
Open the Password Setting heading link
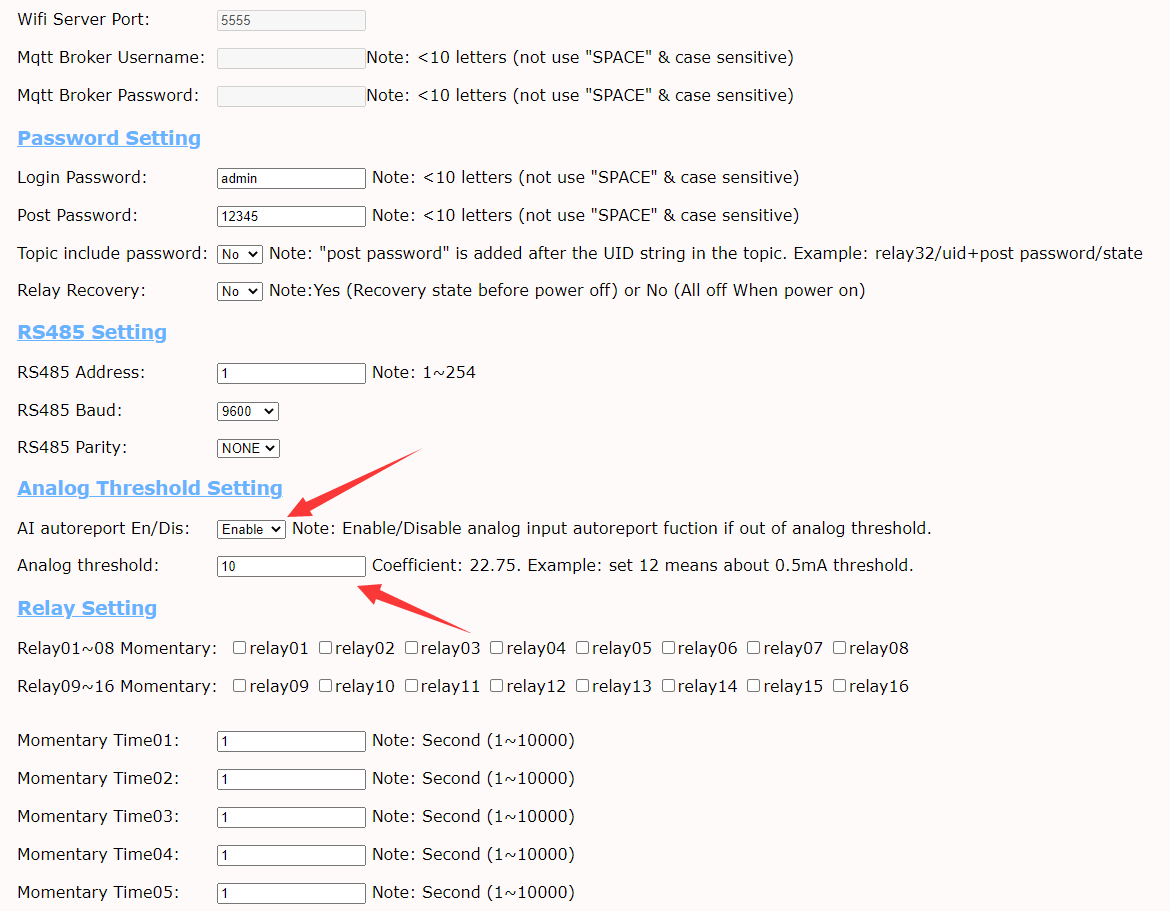(x=109, y=138)
